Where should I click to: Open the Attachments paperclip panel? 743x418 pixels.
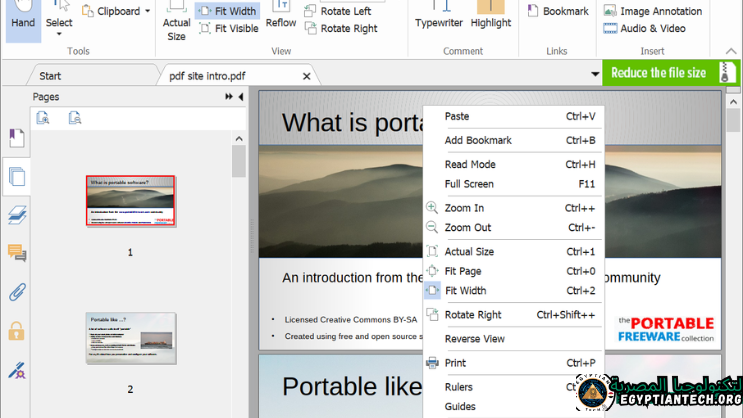pos(16,292)
